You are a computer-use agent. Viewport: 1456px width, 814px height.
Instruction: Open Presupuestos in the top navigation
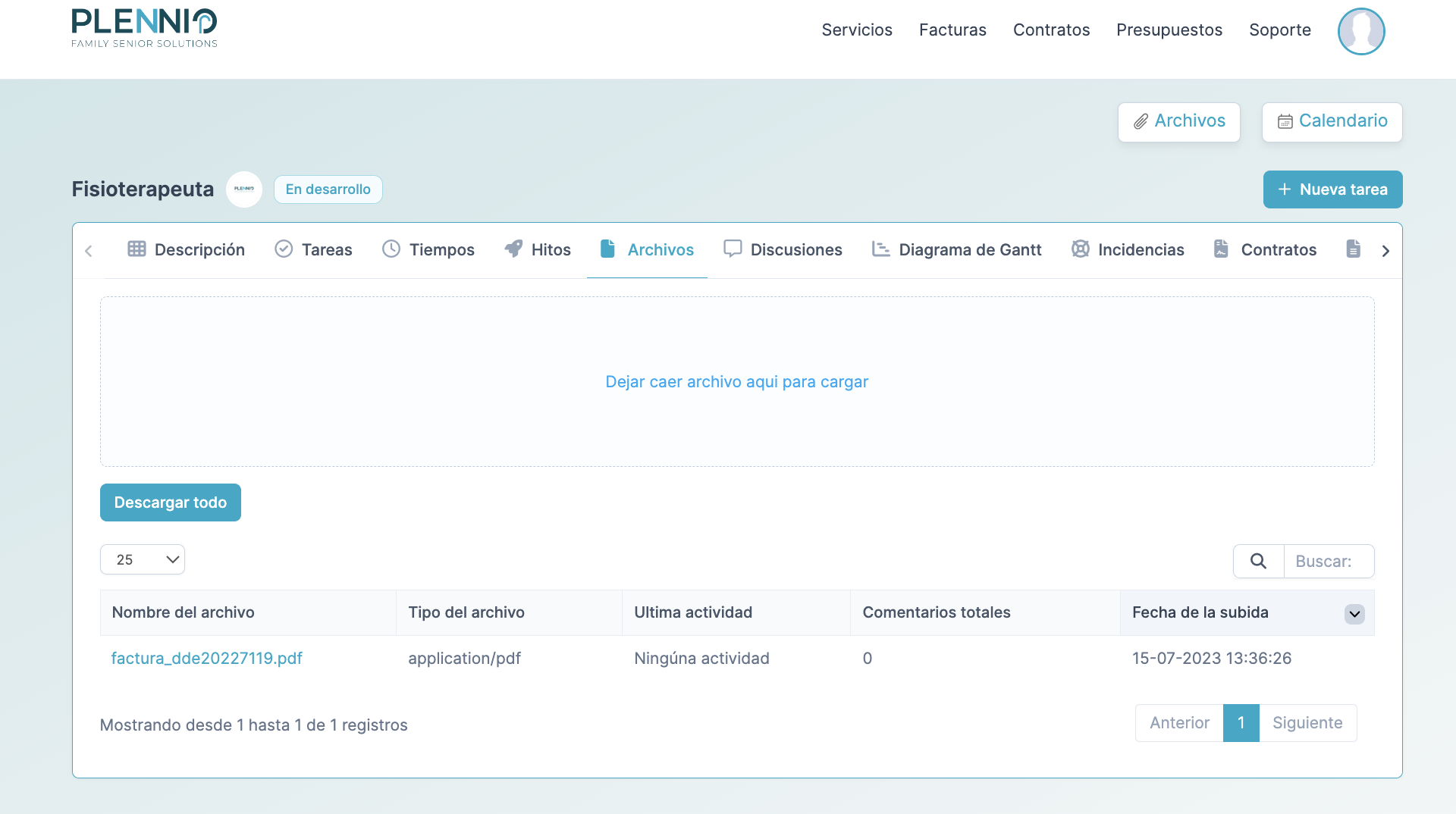pos(1169,30)
